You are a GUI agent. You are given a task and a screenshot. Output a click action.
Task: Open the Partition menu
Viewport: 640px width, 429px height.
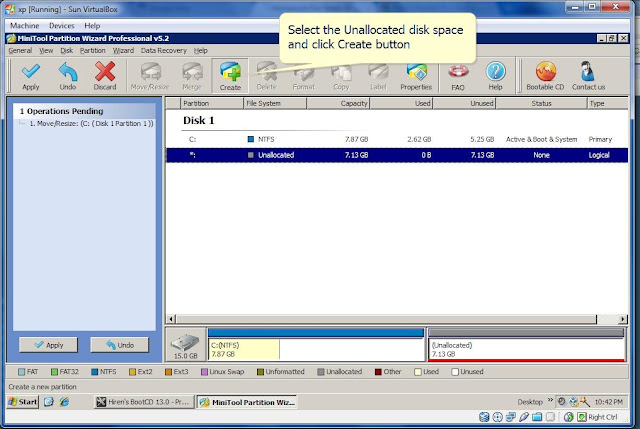point(92,51)
